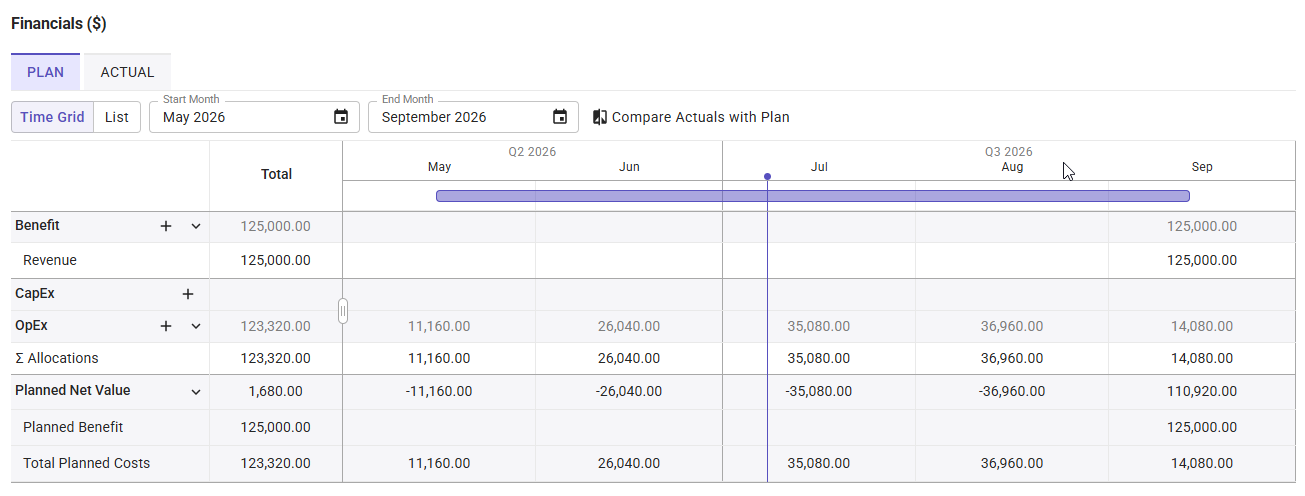Click the Financials ($) heading
This screenshot has height=496, width=1305.
pyautogui.click(x=59, y=23)
